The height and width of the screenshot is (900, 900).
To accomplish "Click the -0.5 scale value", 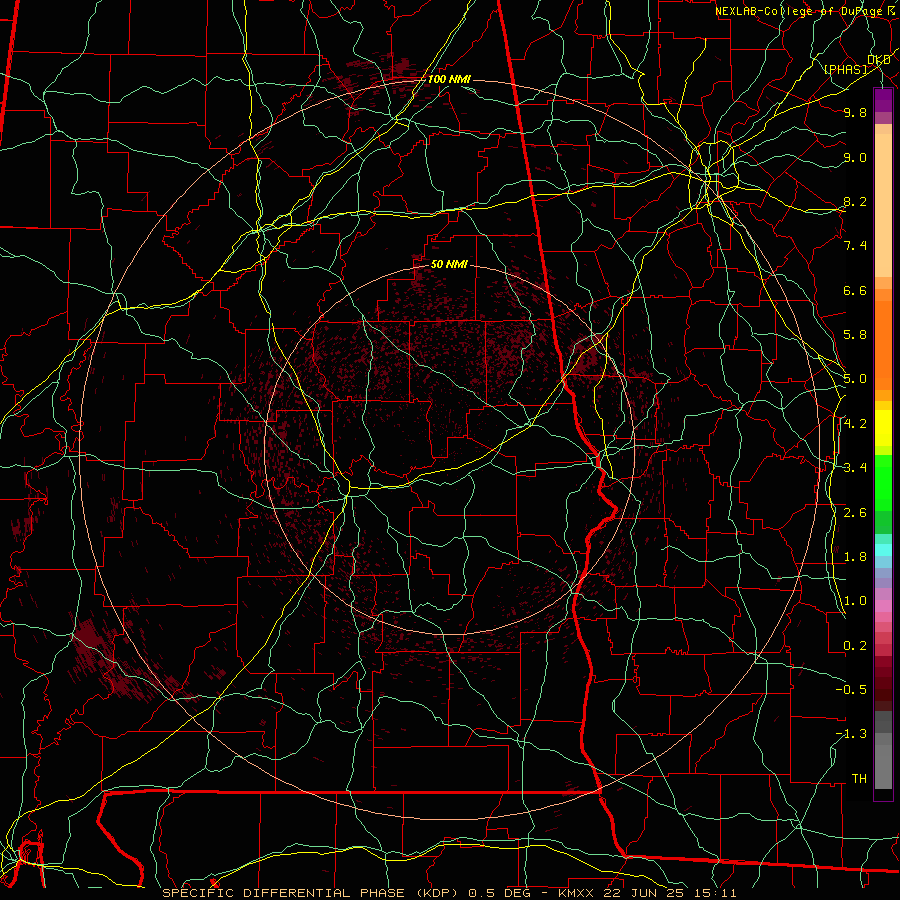I will (x=851, y=690).
